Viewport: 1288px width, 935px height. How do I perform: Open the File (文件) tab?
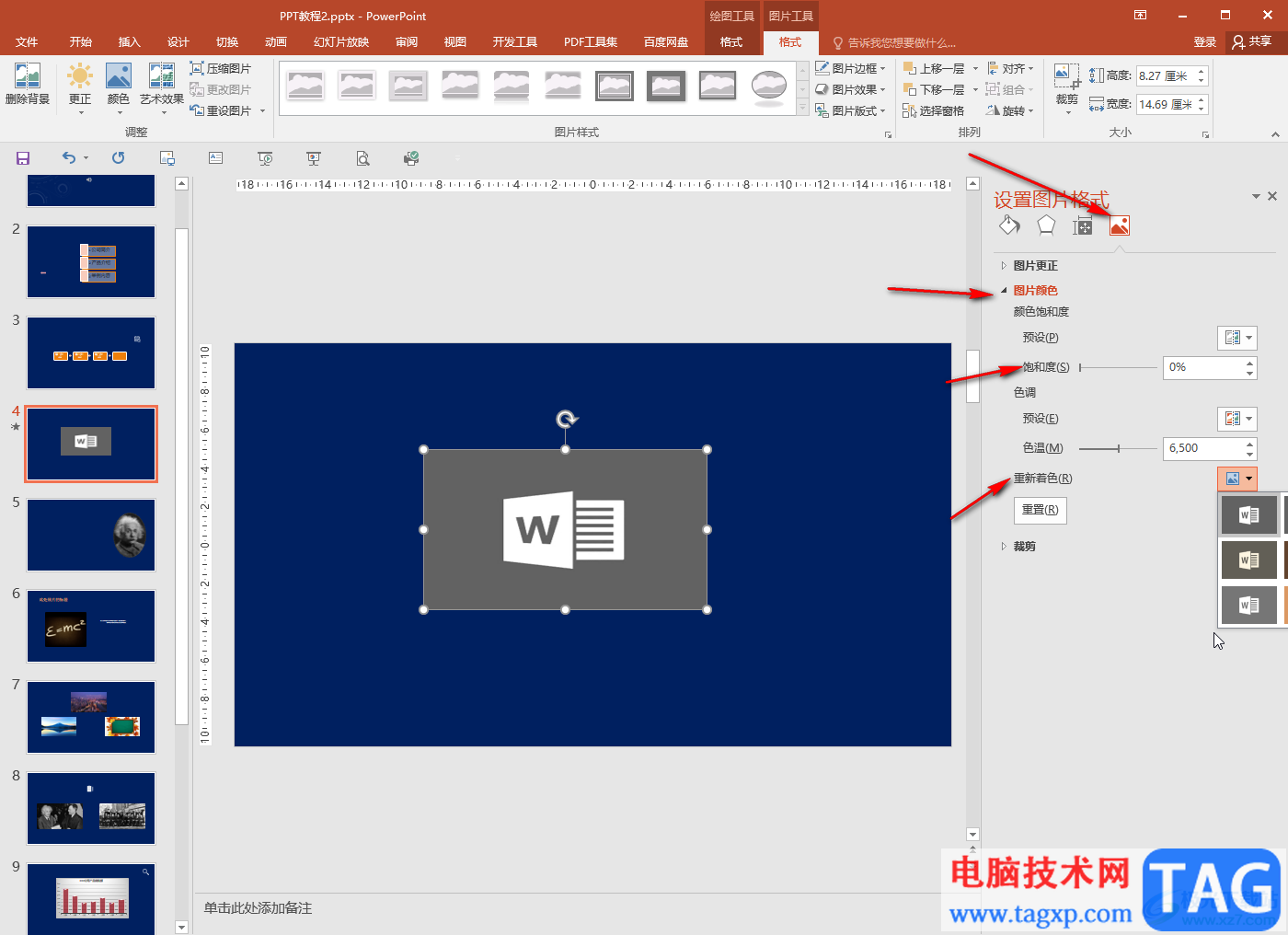point(27,42)
